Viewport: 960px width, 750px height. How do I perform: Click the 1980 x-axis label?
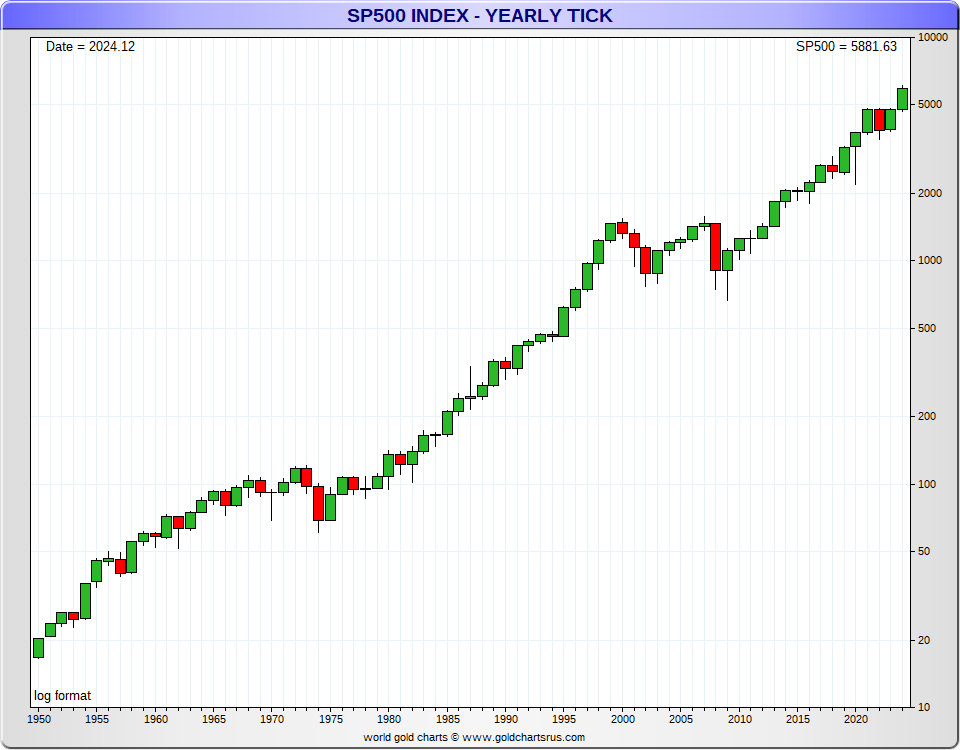389,719
